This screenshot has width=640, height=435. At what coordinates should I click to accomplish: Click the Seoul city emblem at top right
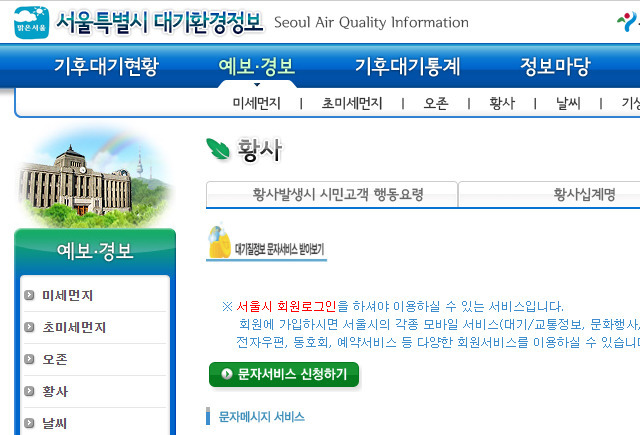628,22
